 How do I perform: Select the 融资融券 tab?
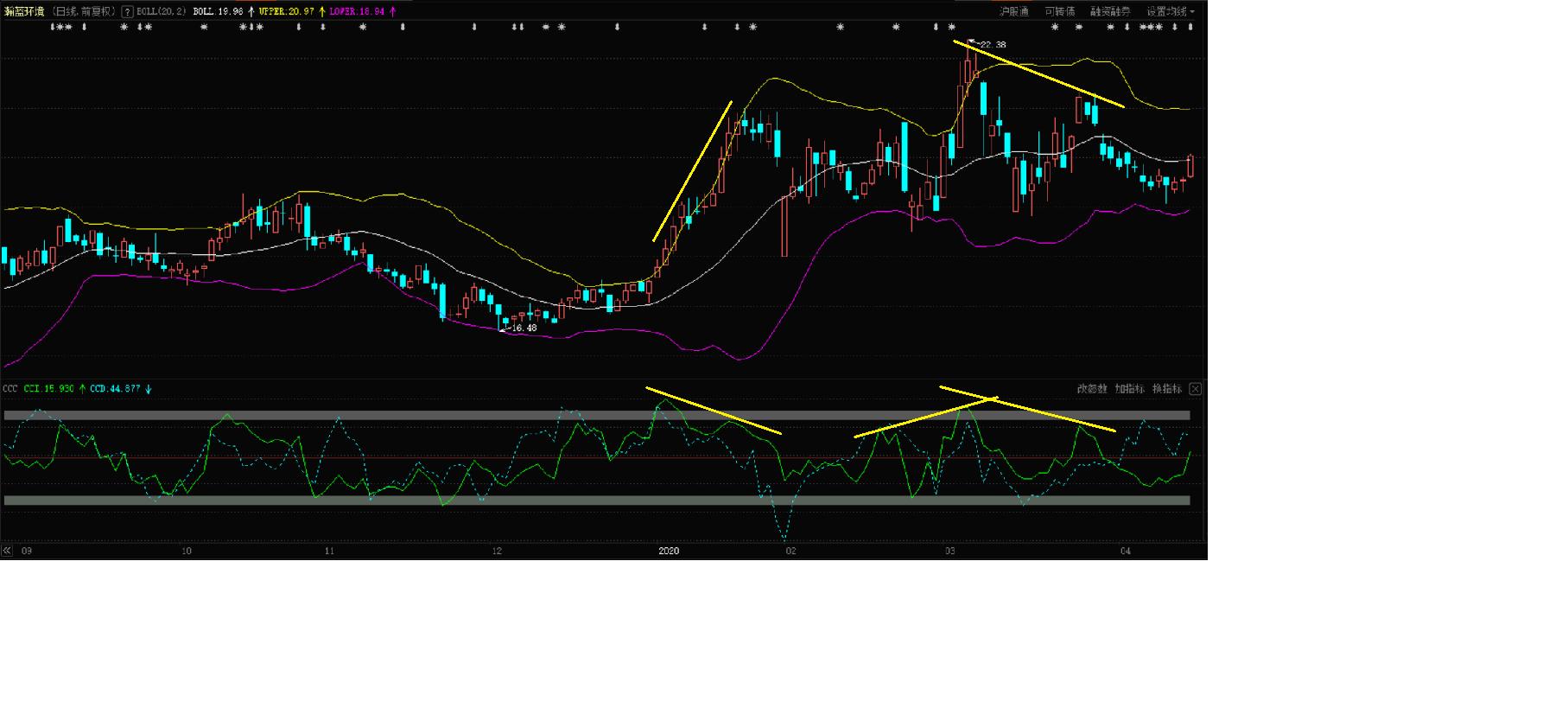[1110, 12]
